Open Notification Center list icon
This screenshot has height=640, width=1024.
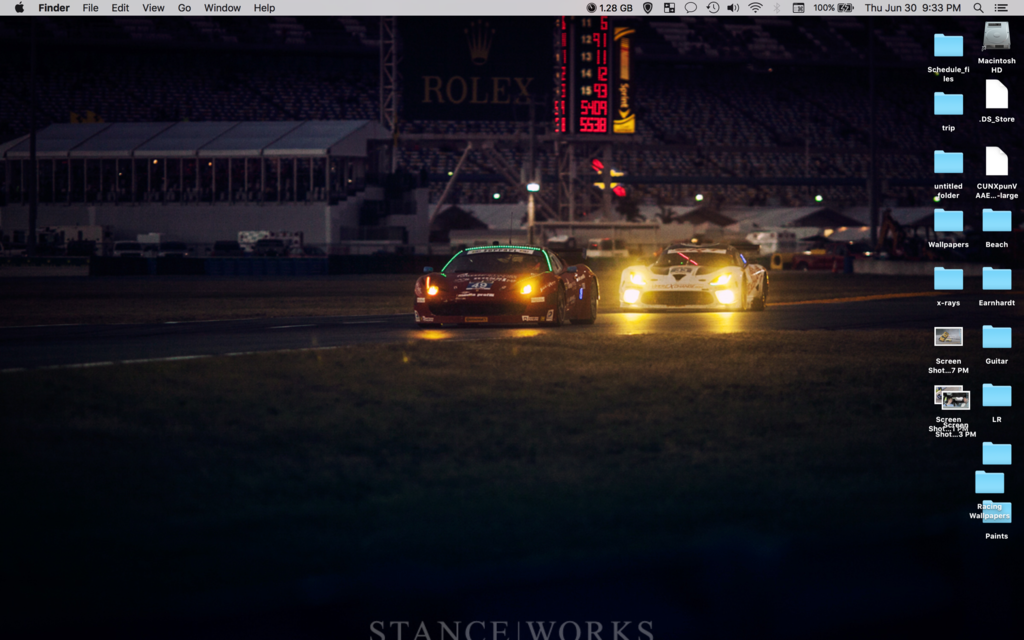[x=1002, y=8]
